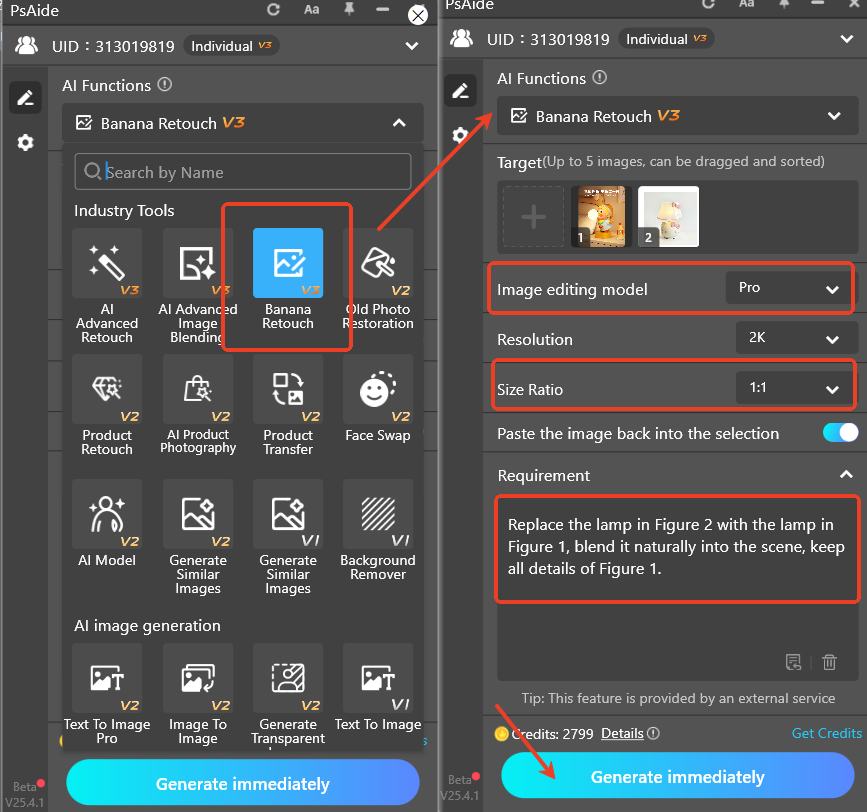867x812 pixels.
Task: Select the first target image thumbnail
Action: [599, 216]
